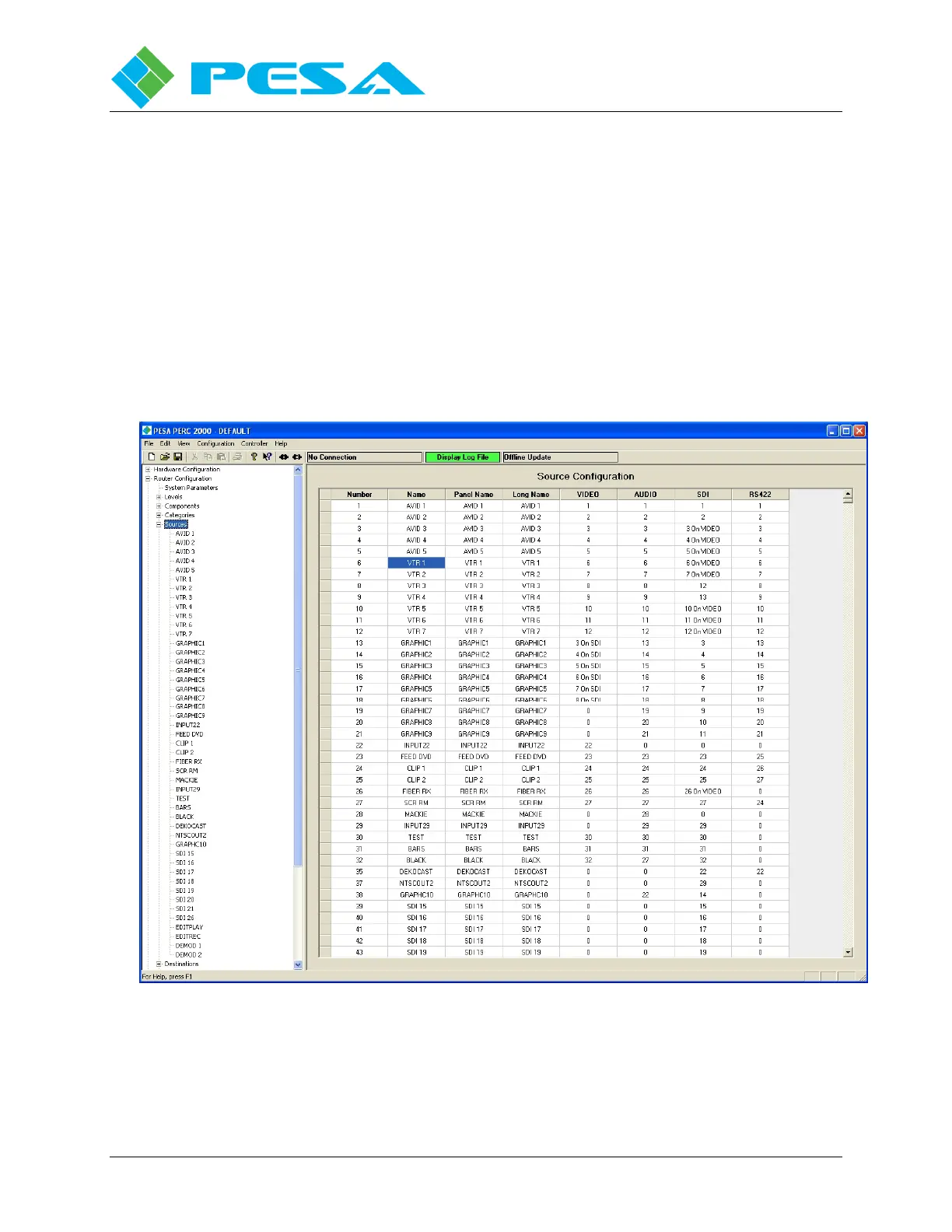Click the '3 On VIDEO' SDI cell
The height and width of the screenshot is (1232, 952).
click(703, 529)
